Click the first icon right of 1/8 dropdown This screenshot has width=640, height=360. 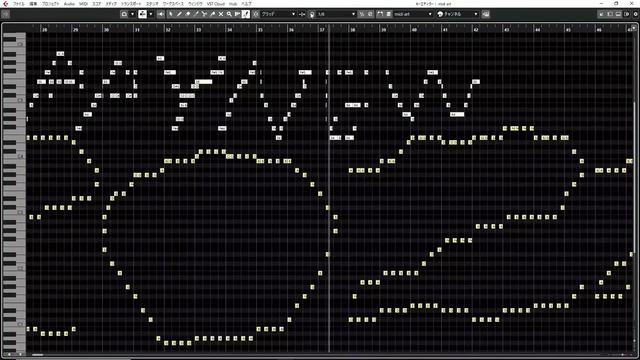(x=362, y=14)
